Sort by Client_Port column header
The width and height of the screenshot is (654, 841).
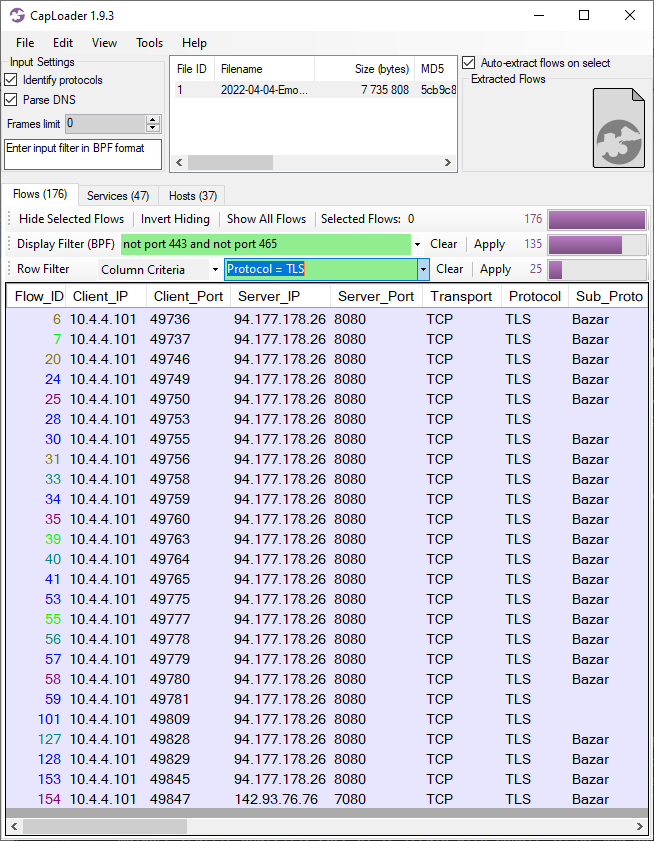click(188, 297)
